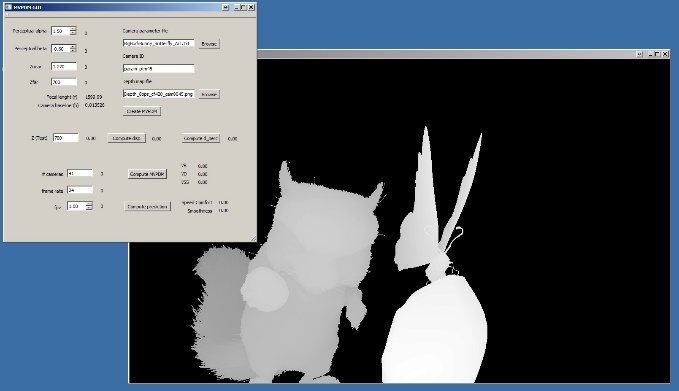Decrease Perceptual beta with the down arrow
The width and height of the screenshot is (679, 391).
pyautogui.click(x=73, y=50)
